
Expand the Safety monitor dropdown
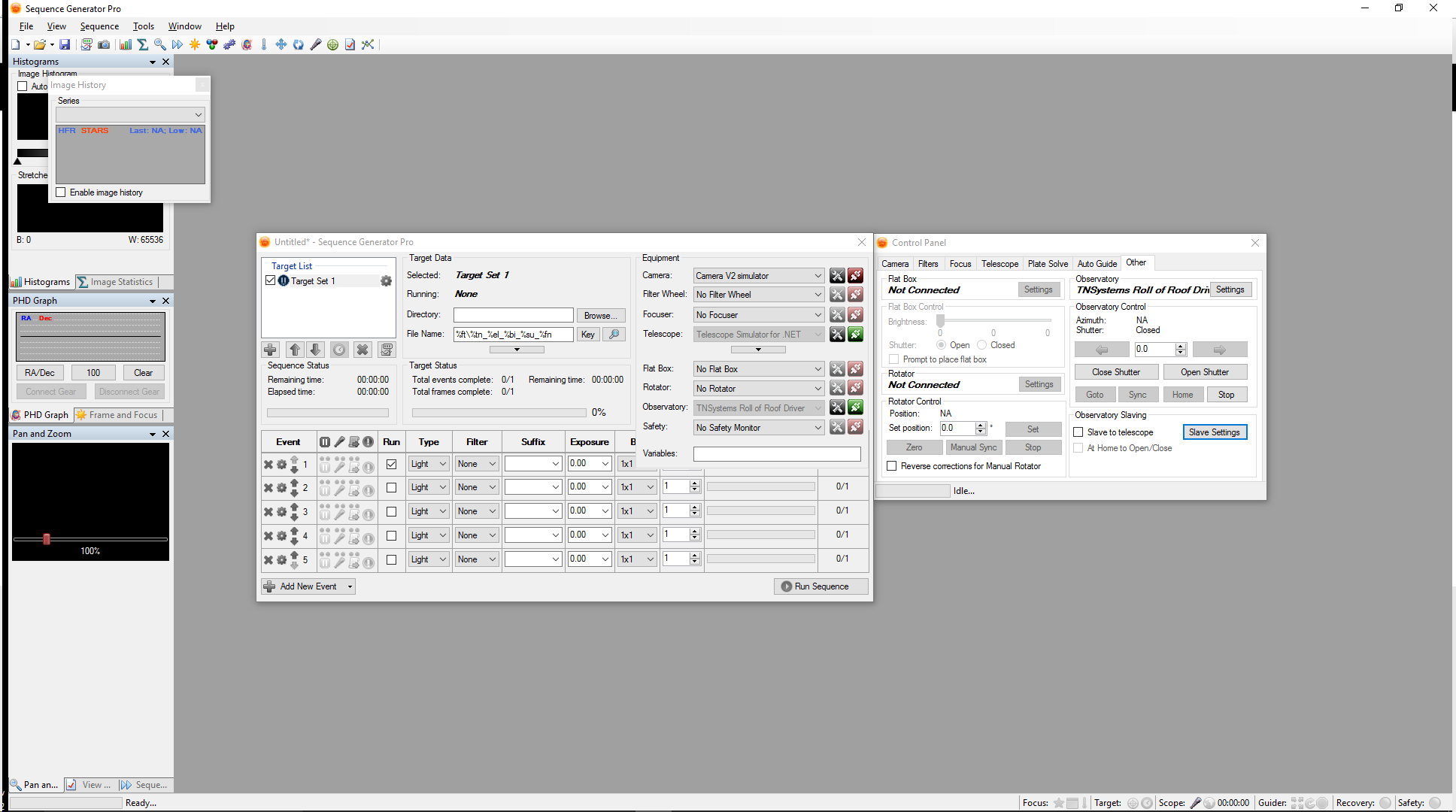[x=758, y=428]
